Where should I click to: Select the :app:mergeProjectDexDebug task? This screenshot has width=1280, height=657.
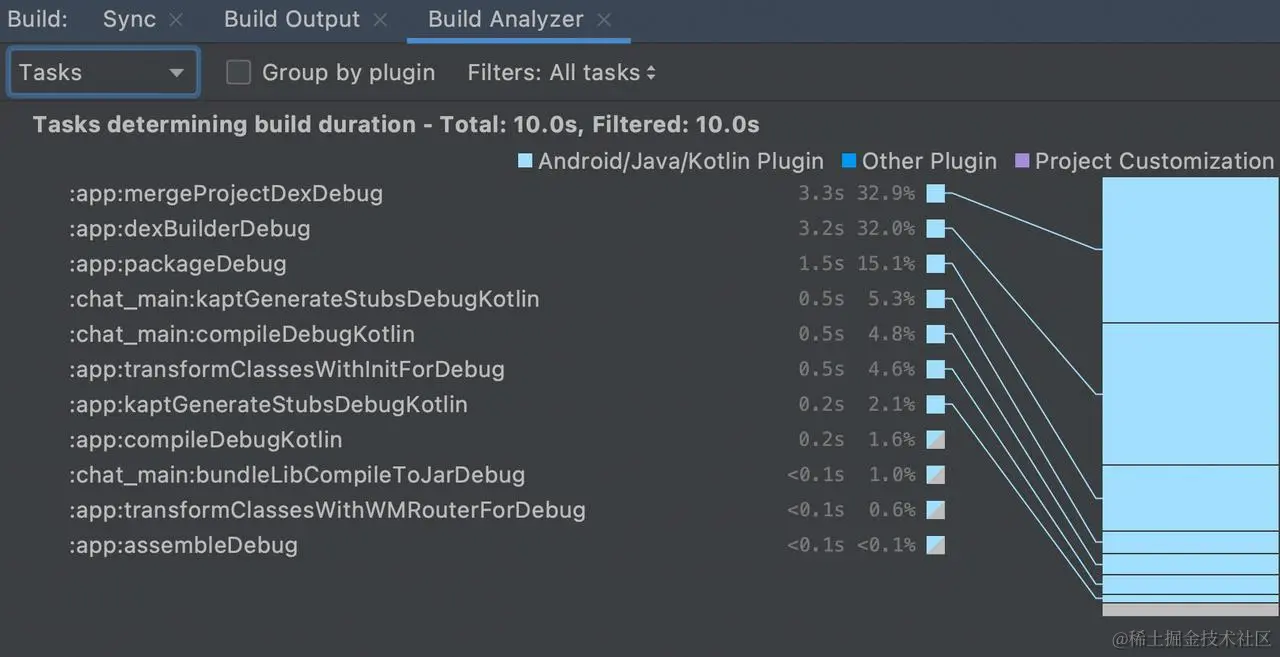226,193
